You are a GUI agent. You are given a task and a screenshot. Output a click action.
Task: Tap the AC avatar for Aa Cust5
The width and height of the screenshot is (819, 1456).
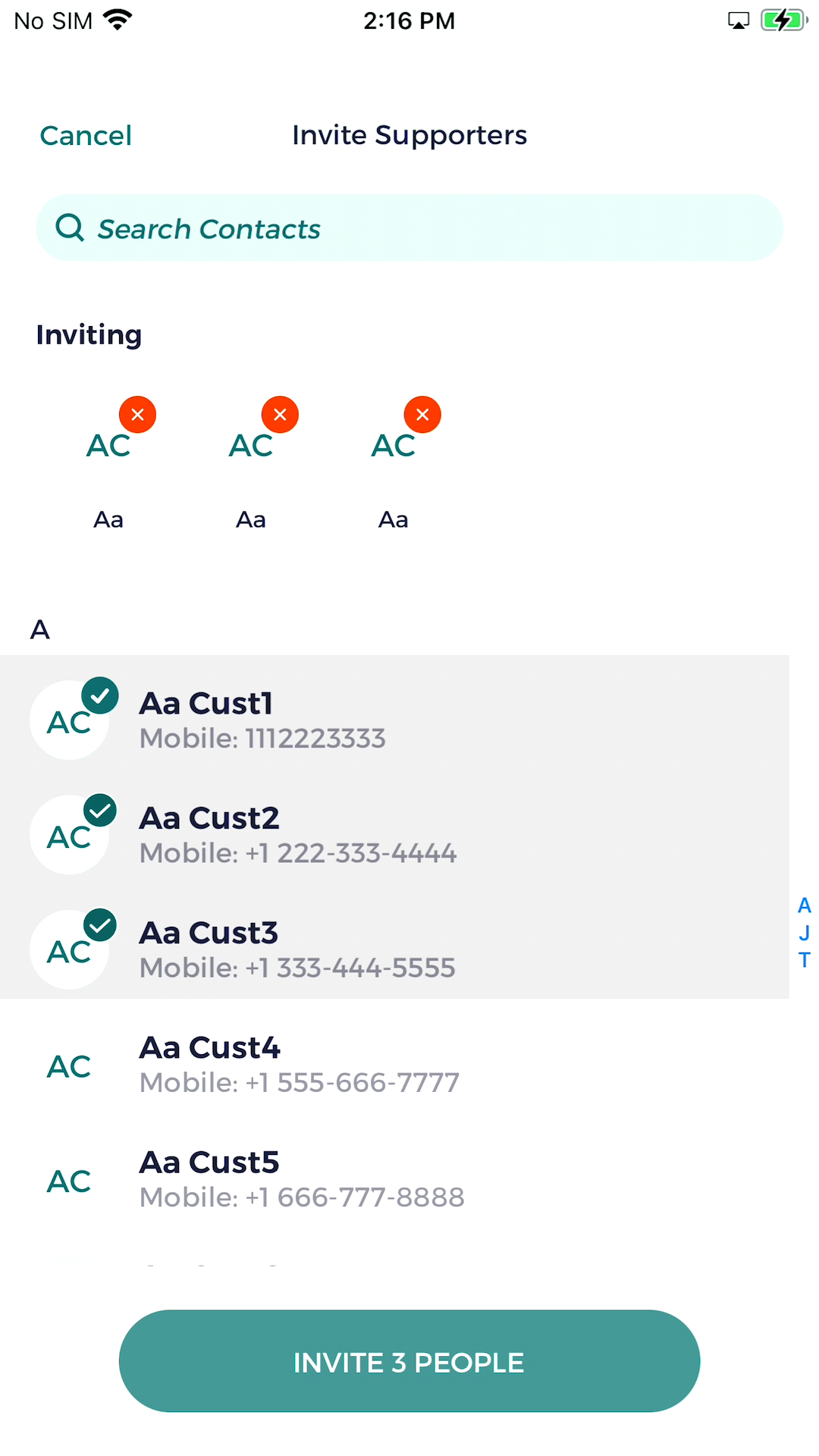tap(69, 1181)
